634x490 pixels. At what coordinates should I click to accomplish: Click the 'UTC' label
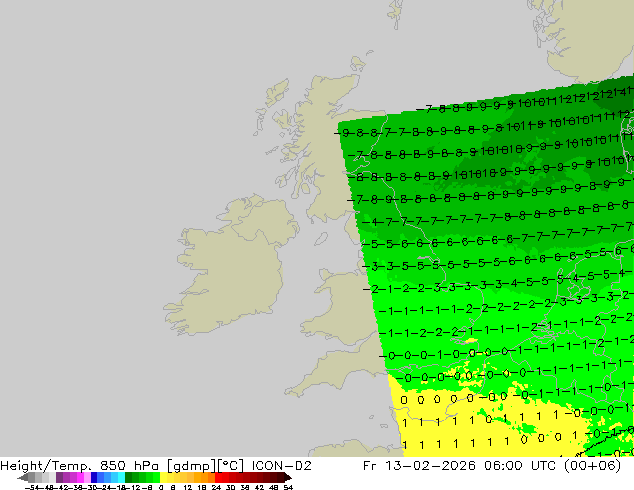[x=544, y=466]
